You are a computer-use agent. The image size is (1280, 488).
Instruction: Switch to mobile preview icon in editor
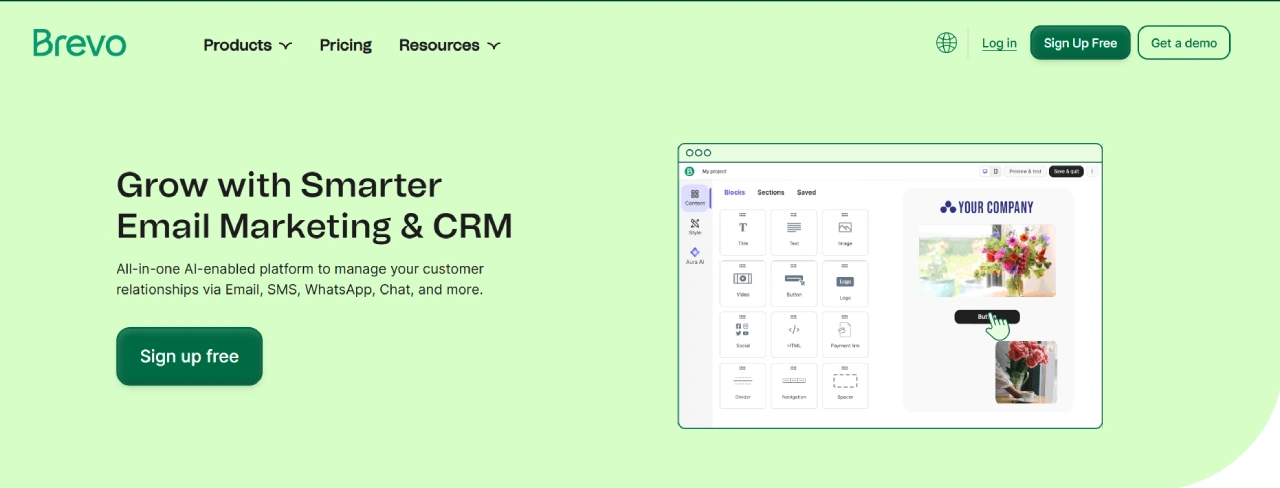(995, 171)
